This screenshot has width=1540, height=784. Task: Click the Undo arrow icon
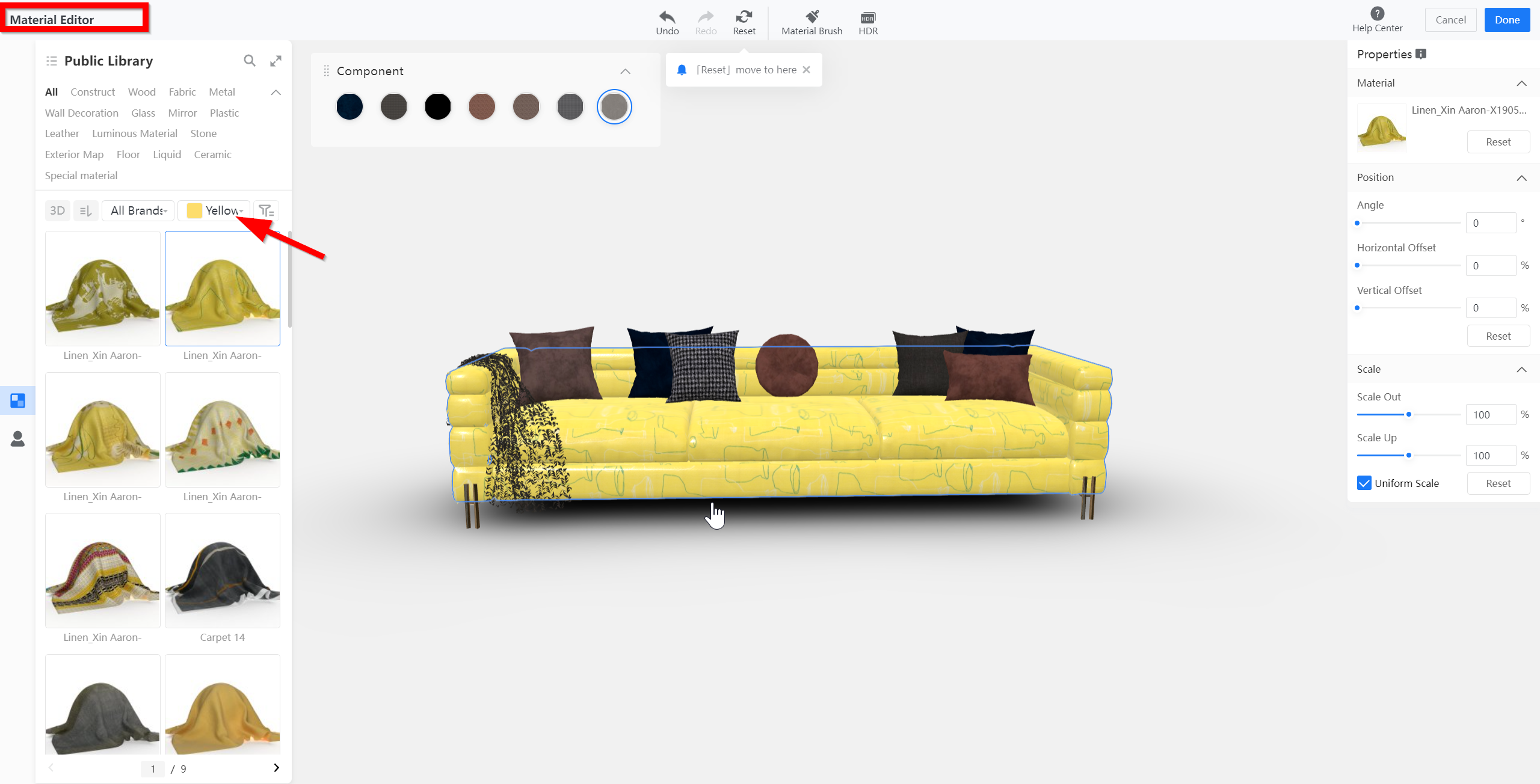tap(667, 17)
